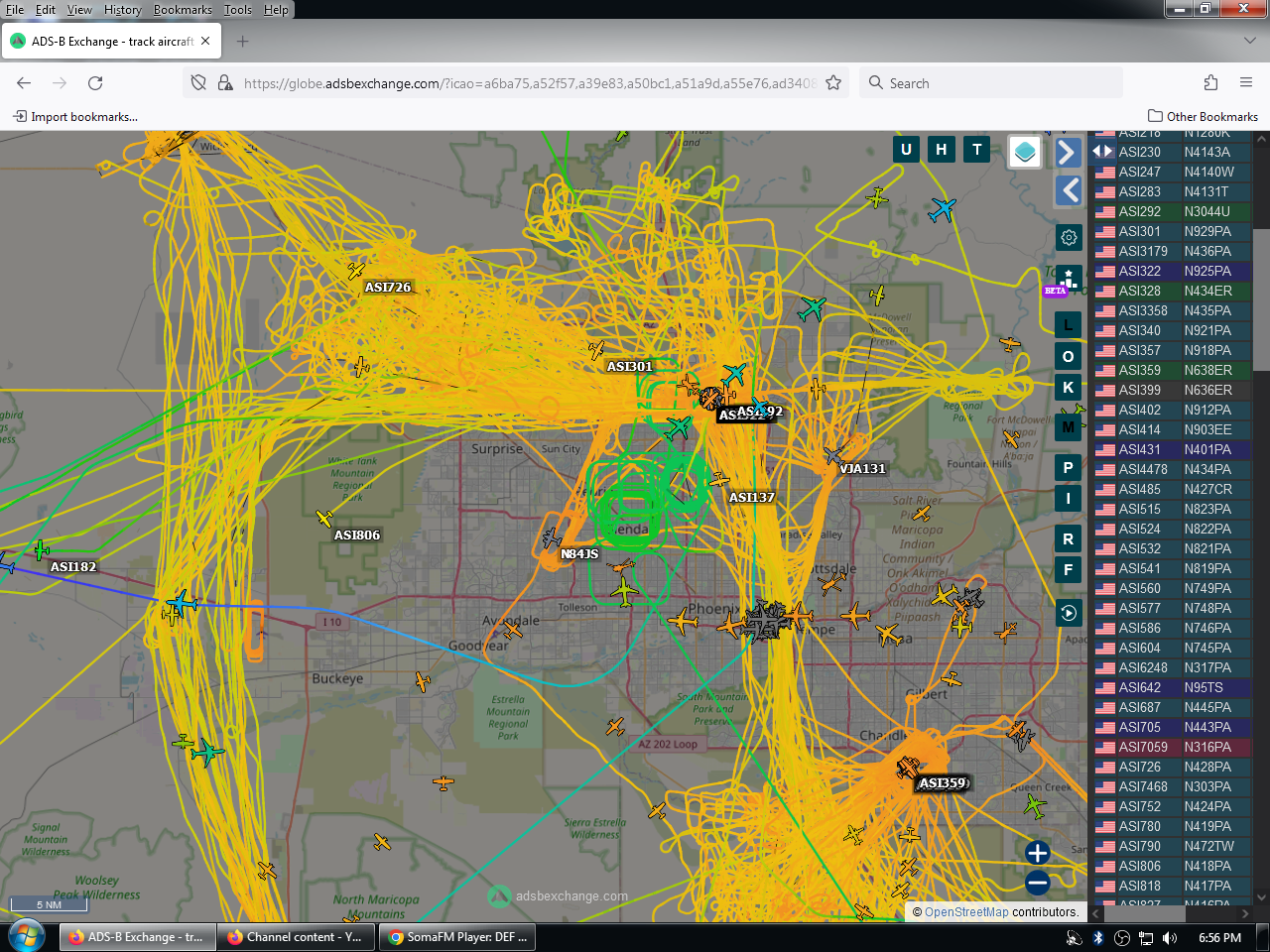This screenshot has width=1270, height=952.
Task: Select ASI642 N95TS row in list
Action: pos(1171,687)
